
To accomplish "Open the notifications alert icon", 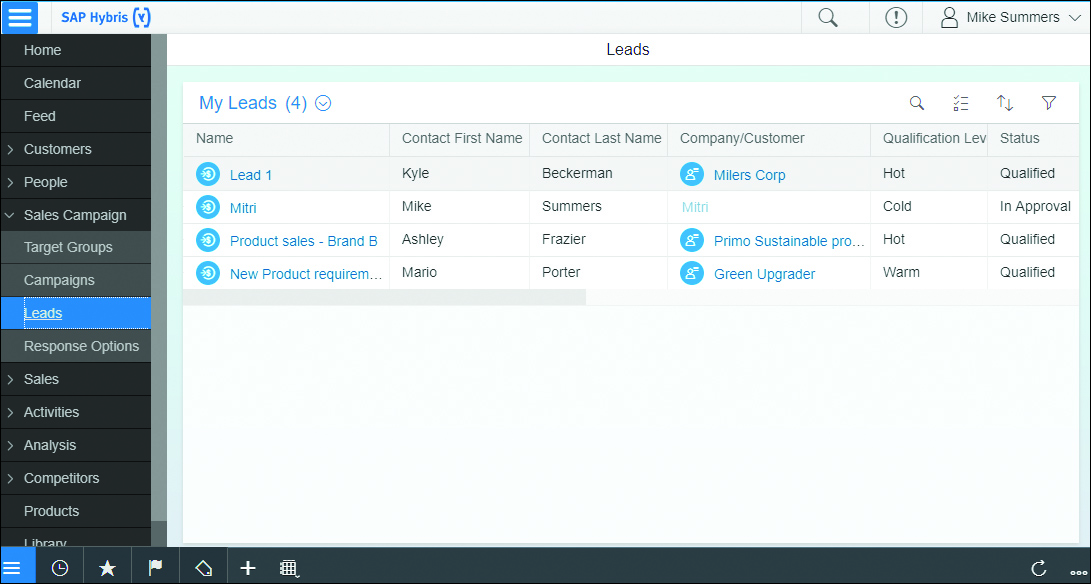I will pyautogui.click(x=895, y=17).
